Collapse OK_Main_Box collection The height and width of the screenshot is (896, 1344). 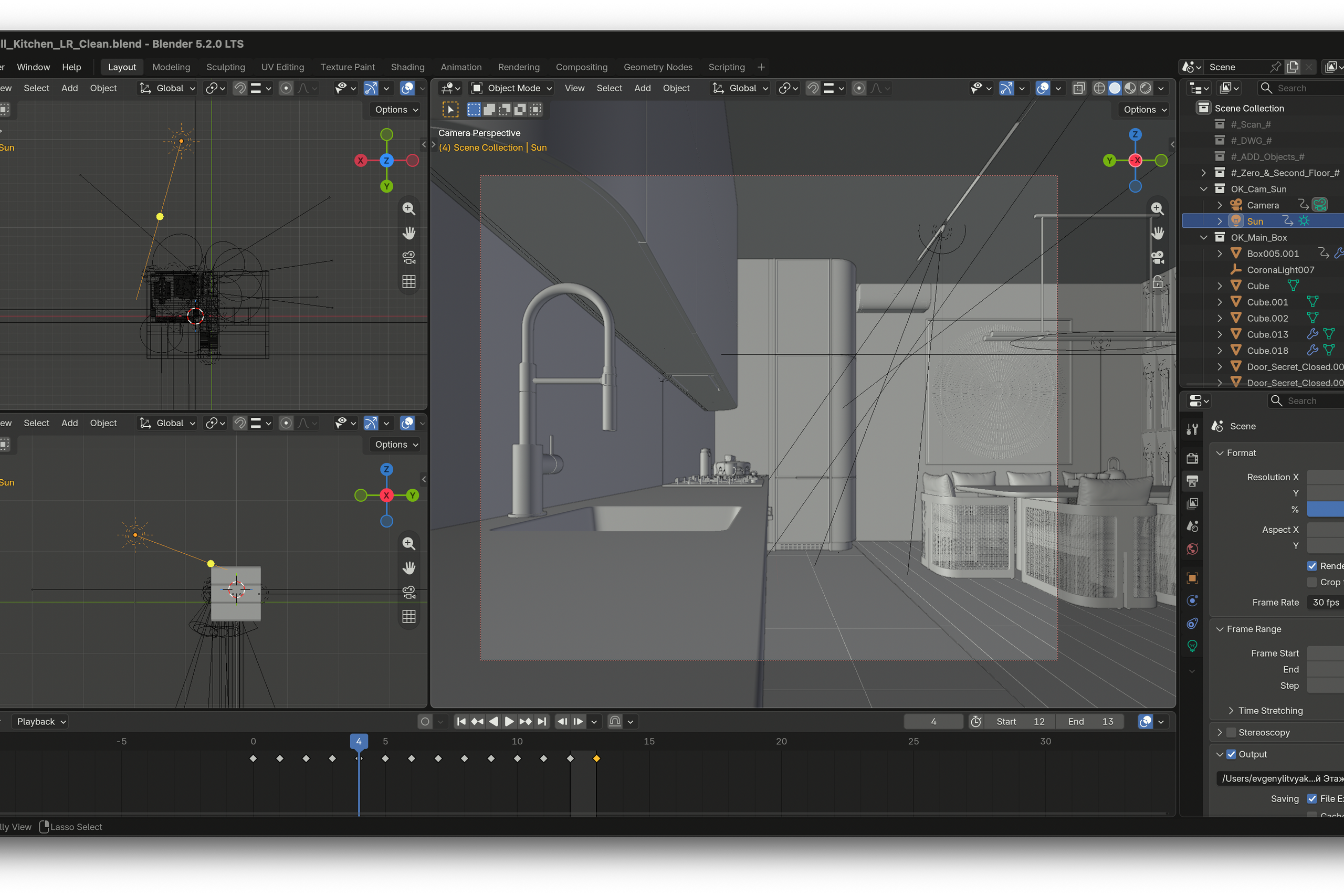coord(1203,237)
